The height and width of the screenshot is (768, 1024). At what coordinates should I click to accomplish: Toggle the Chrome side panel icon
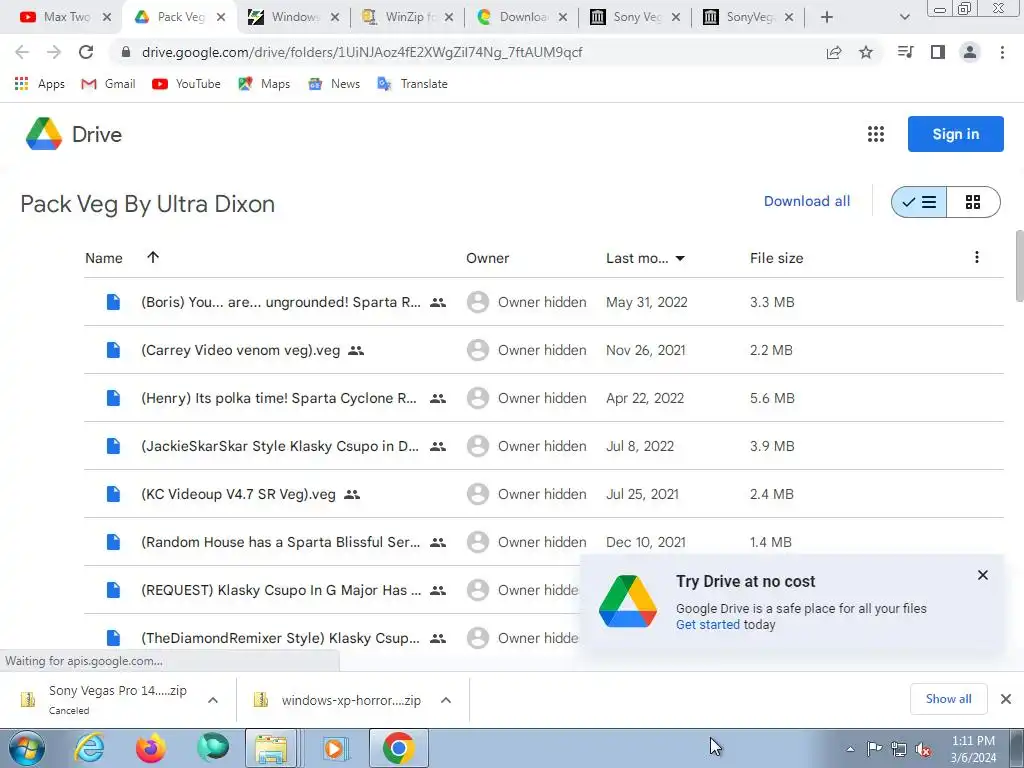[938, 52]
